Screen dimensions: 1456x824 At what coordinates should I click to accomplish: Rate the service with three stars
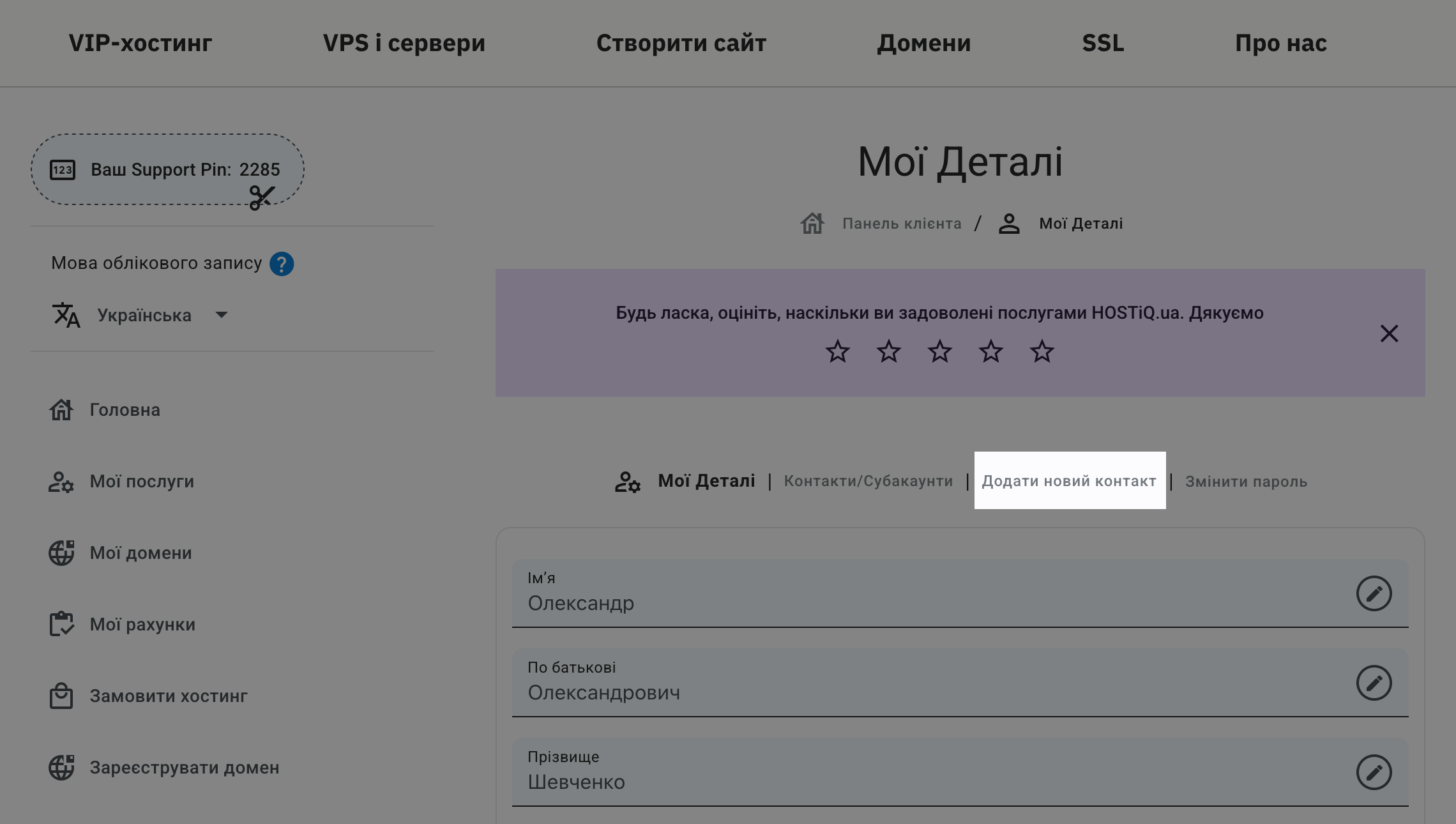[x=939, y=351]
